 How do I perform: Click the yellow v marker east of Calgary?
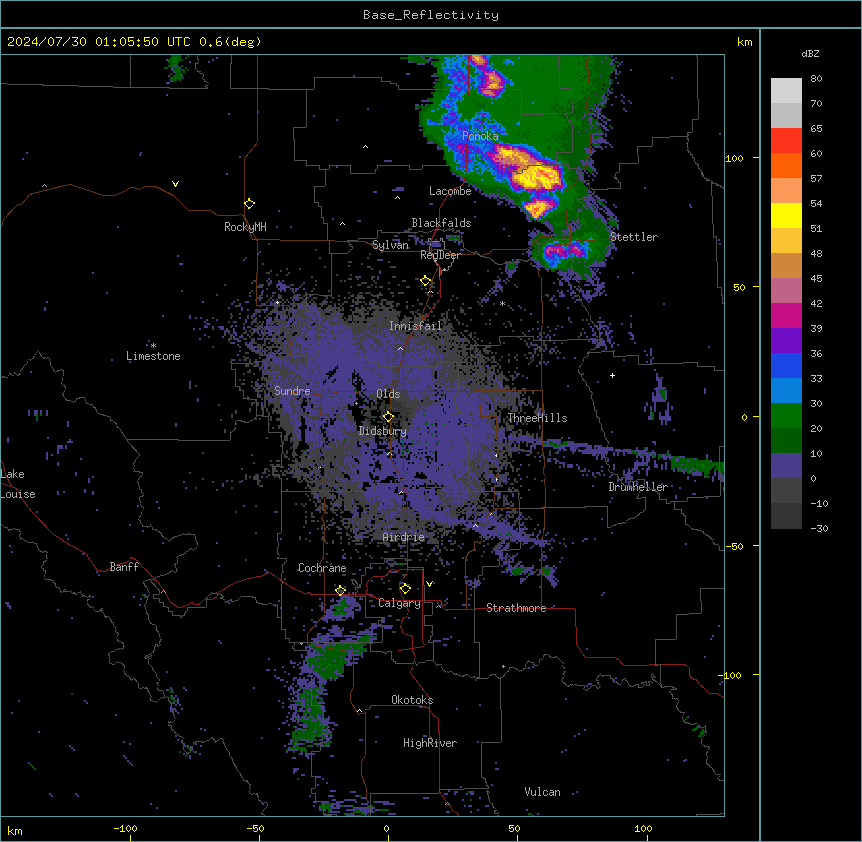(429, 584)
